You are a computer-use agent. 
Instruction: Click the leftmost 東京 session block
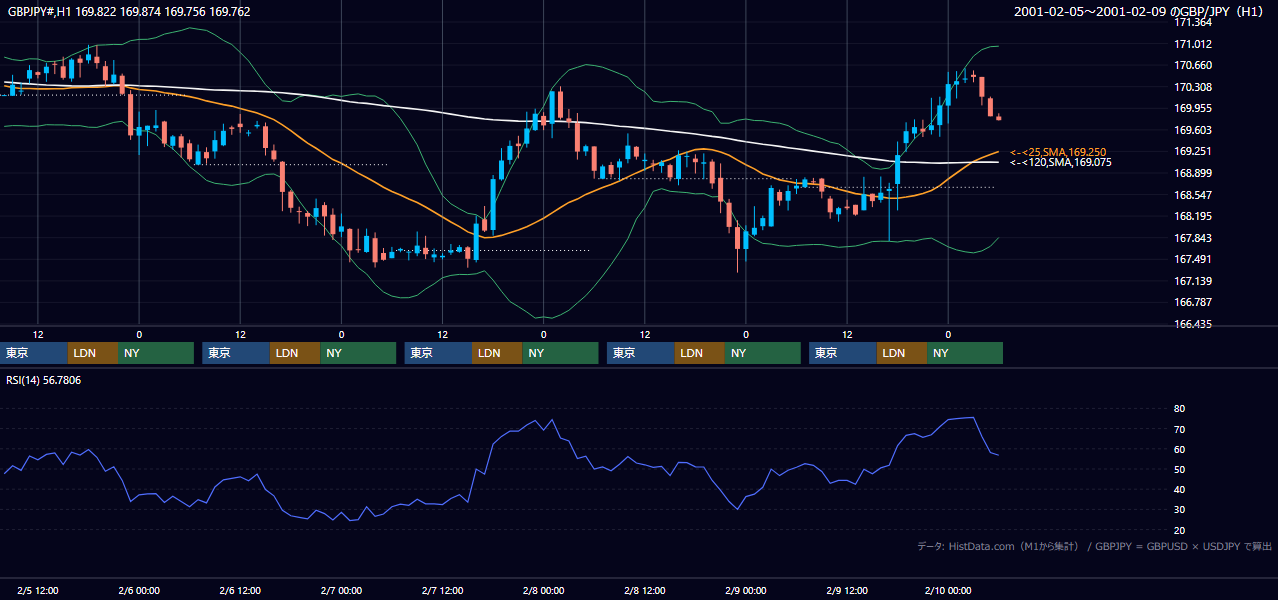click(x=34, y=353)
